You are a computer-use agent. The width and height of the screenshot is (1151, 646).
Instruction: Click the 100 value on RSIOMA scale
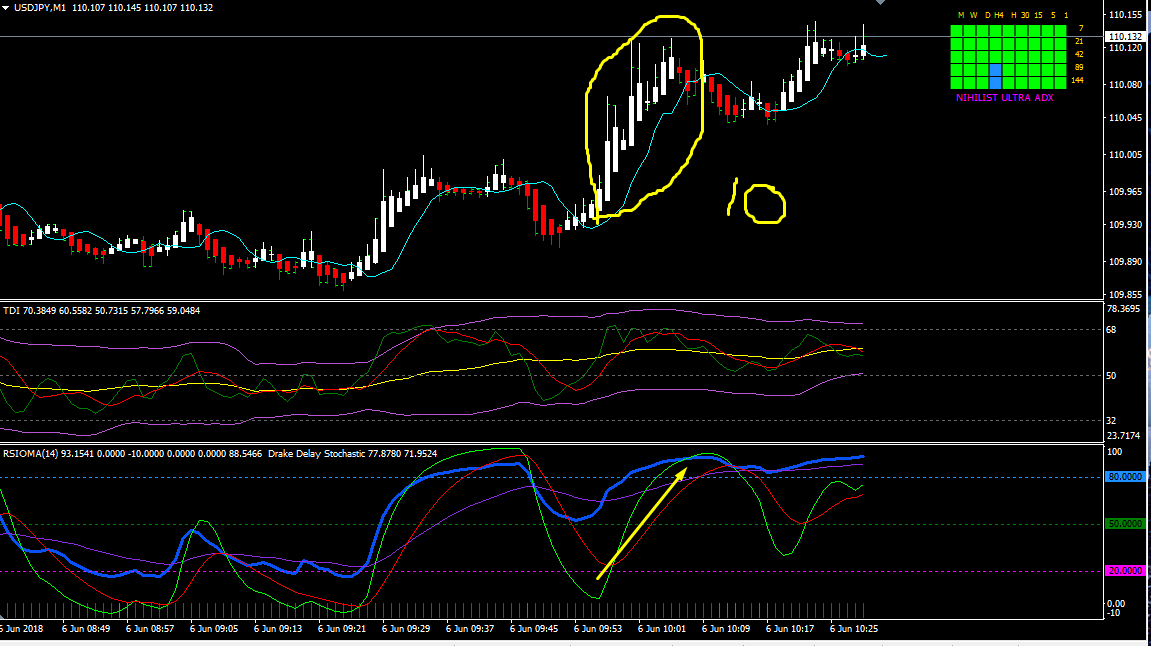click(x=1114, y=452)
